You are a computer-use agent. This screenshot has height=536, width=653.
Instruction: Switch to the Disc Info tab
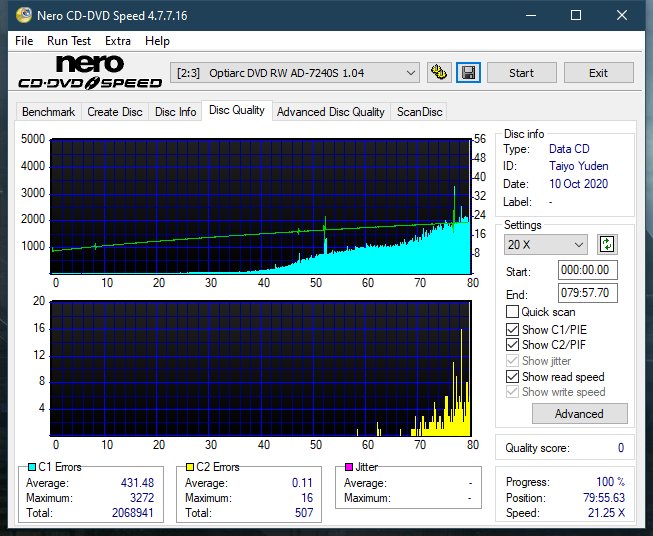pos(175,112)
